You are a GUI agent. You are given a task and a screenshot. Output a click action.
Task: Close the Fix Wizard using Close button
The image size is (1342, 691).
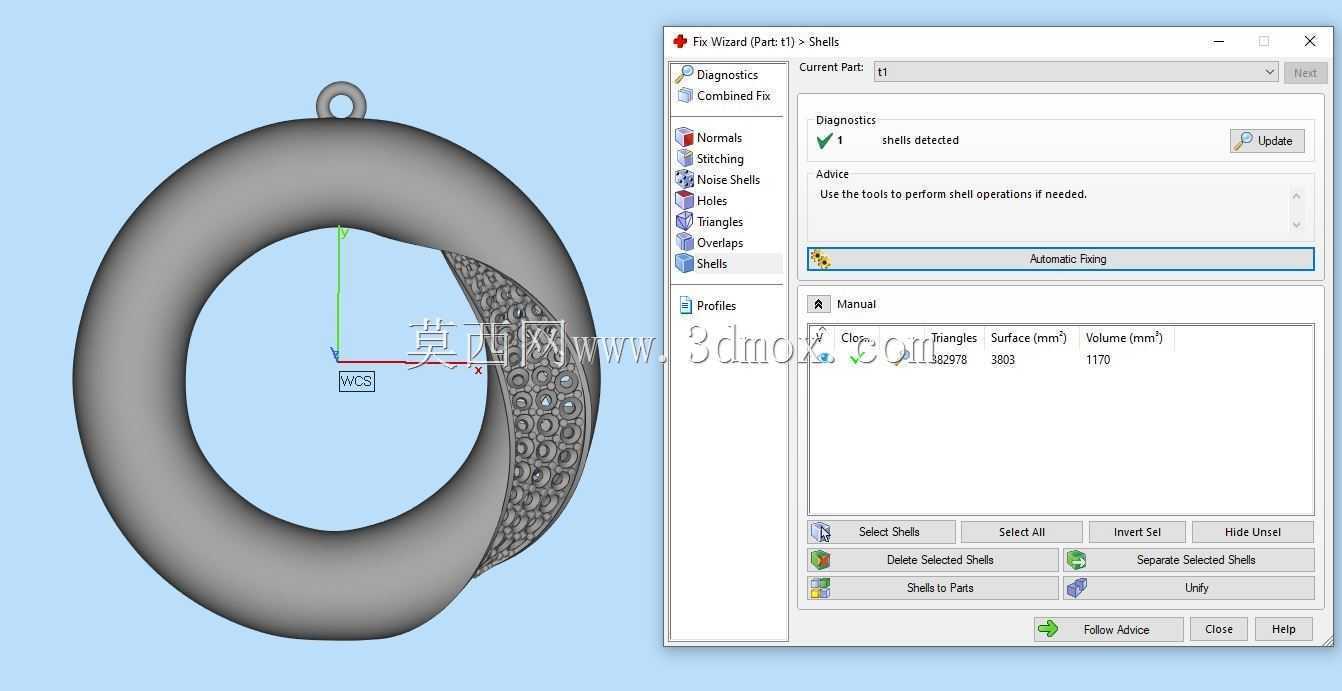coord(1218,629)
